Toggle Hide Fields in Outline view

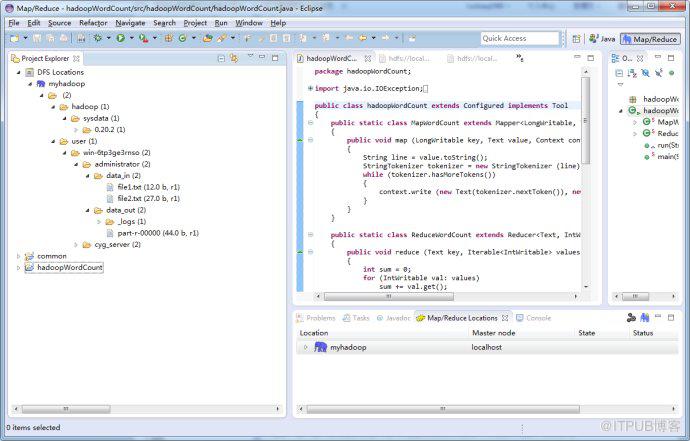646,73
